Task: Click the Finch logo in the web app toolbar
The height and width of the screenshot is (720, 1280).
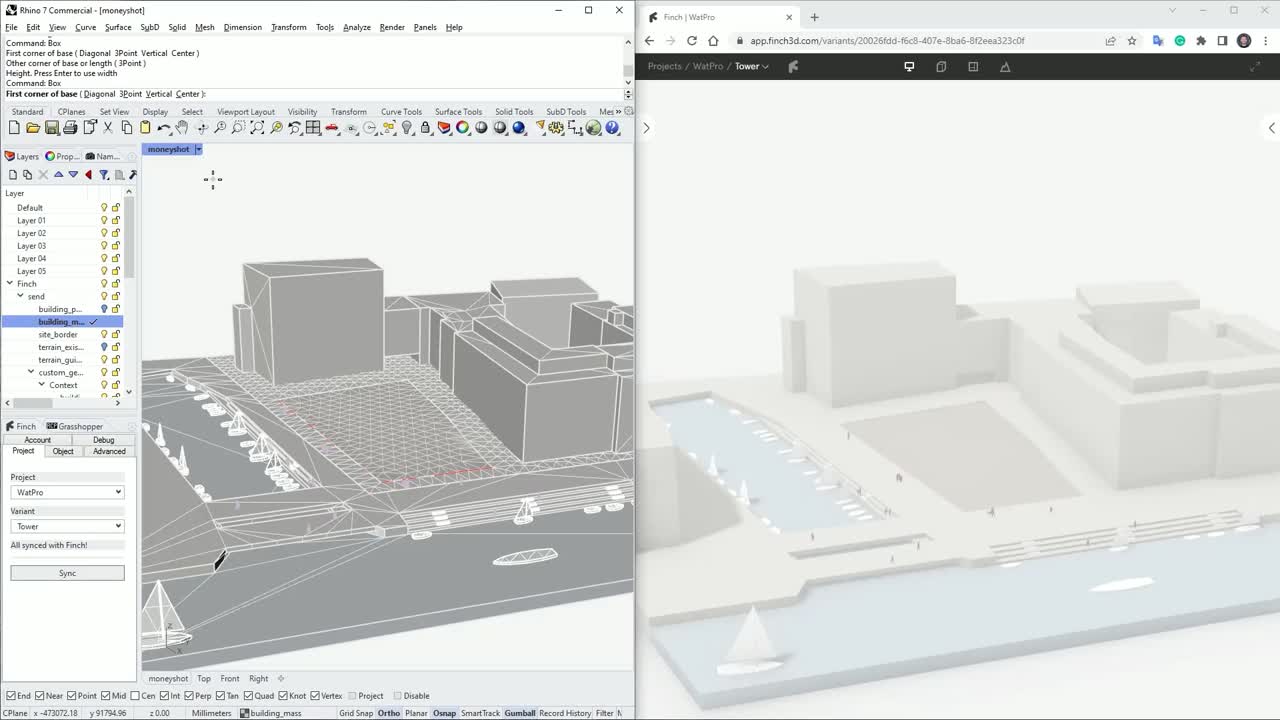Action: coord(794,66)
